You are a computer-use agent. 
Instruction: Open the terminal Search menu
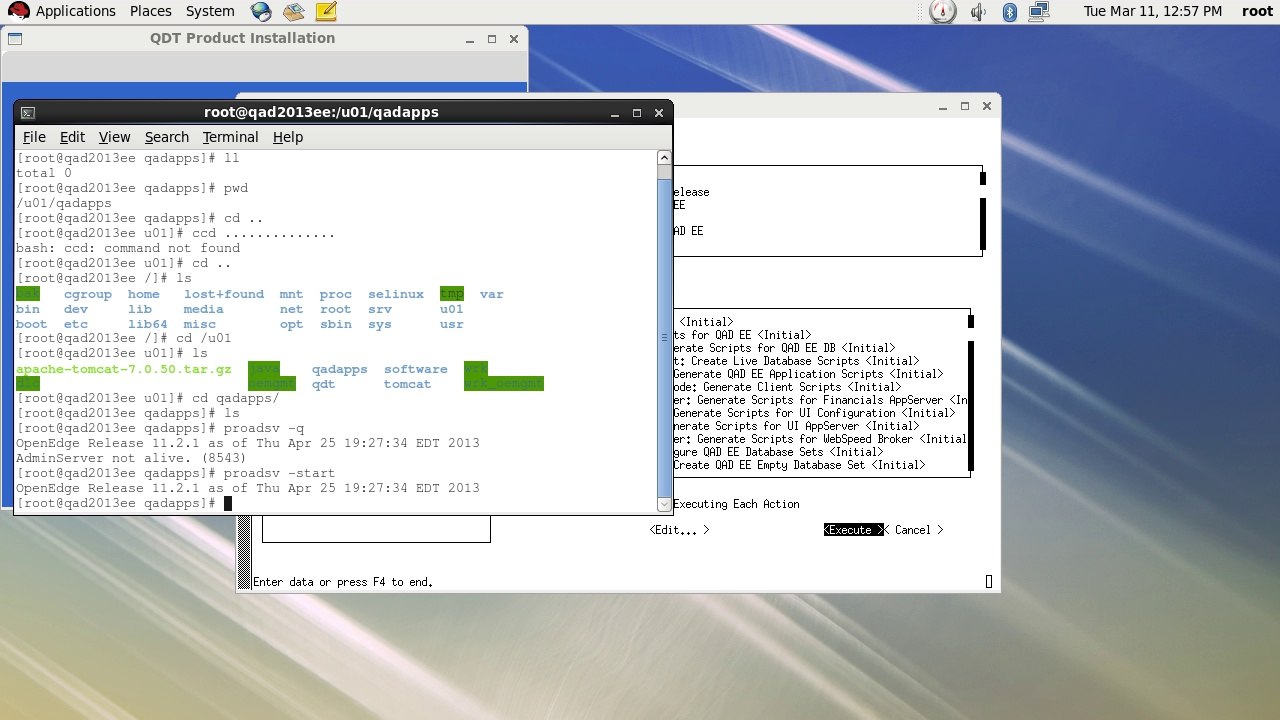(x=166, y=137)
